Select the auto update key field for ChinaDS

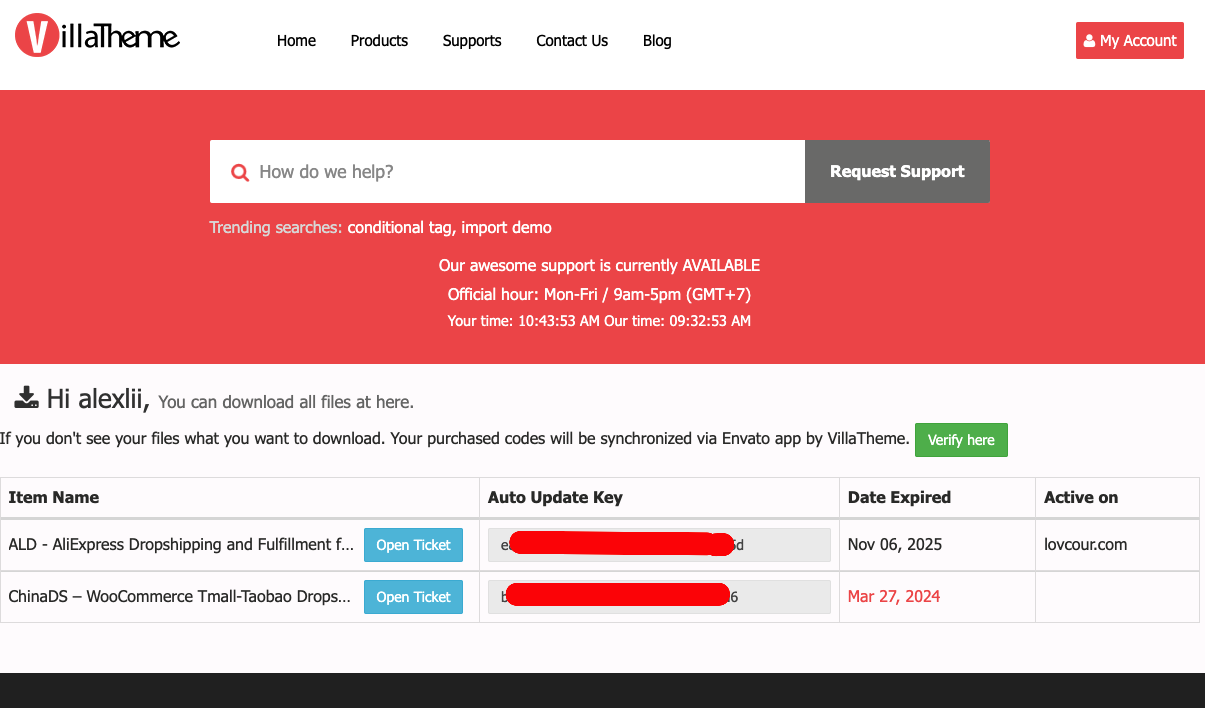click(659, 597)
